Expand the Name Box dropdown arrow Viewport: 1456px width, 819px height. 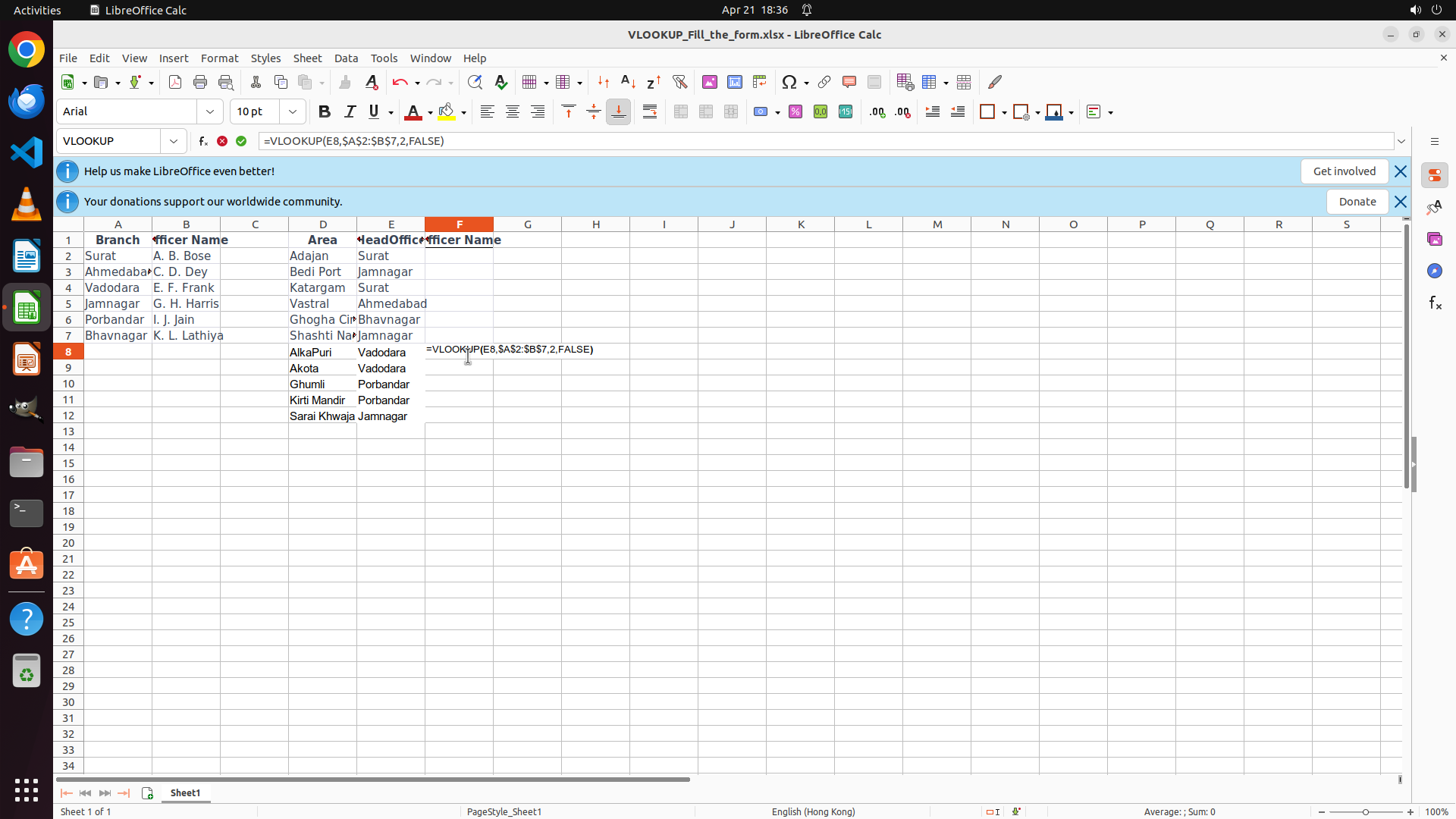tap(174, 141)
